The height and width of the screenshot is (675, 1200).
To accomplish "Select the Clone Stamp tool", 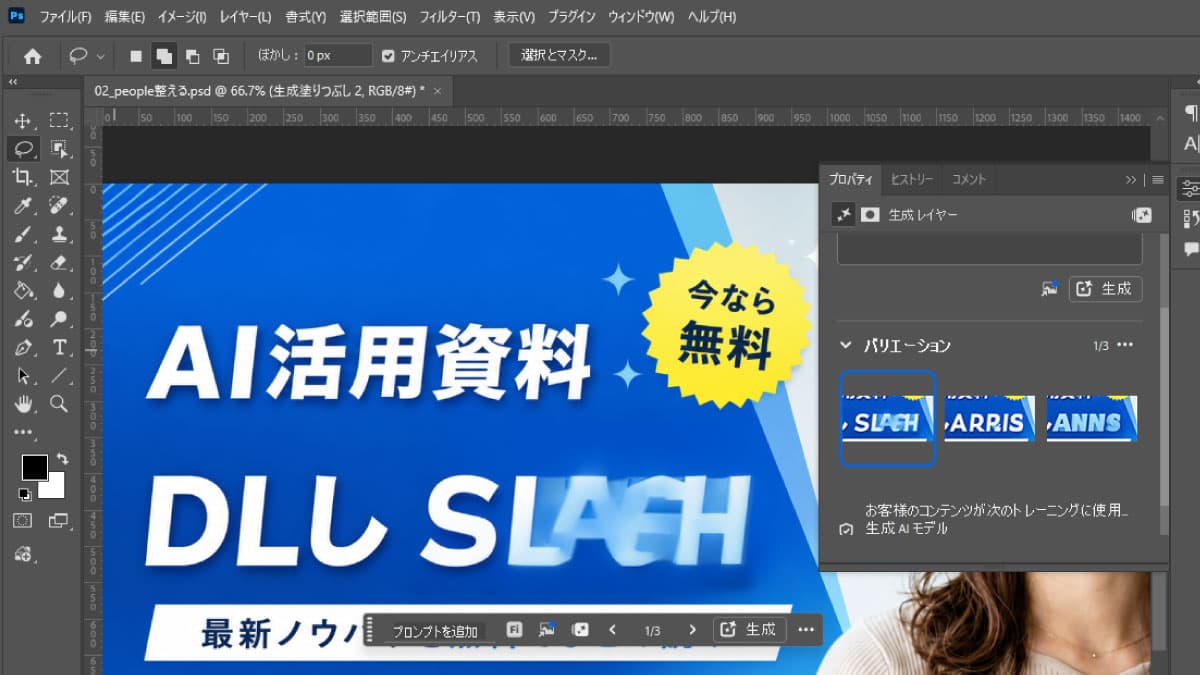I will click(x=59, y=234).
